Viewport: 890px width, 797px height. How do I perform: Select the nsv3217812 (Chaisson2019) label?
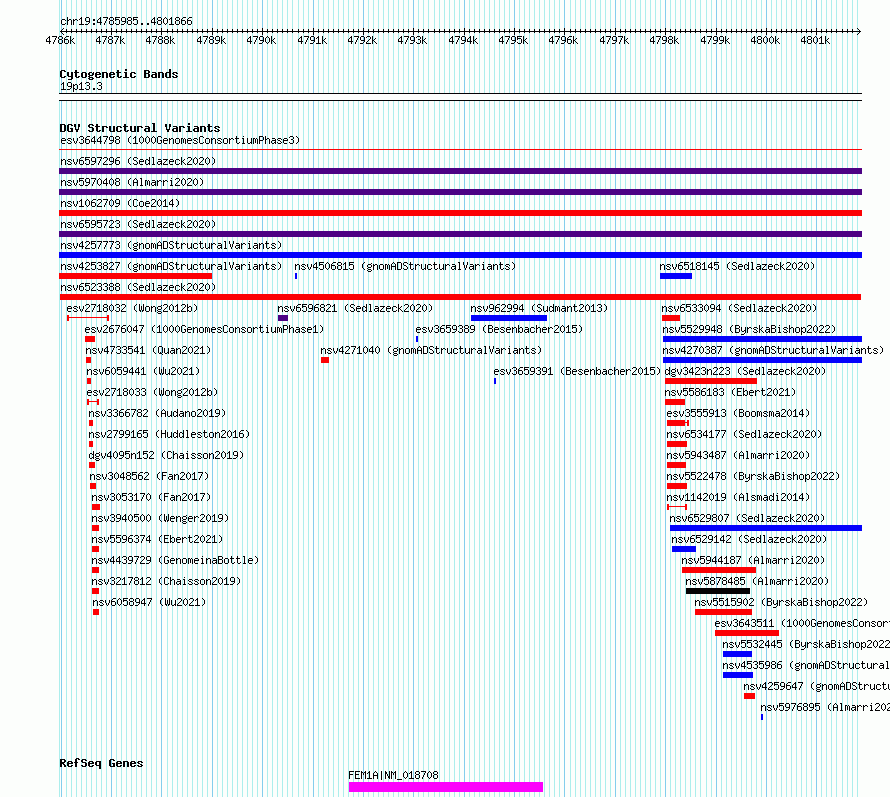[166, 581]
